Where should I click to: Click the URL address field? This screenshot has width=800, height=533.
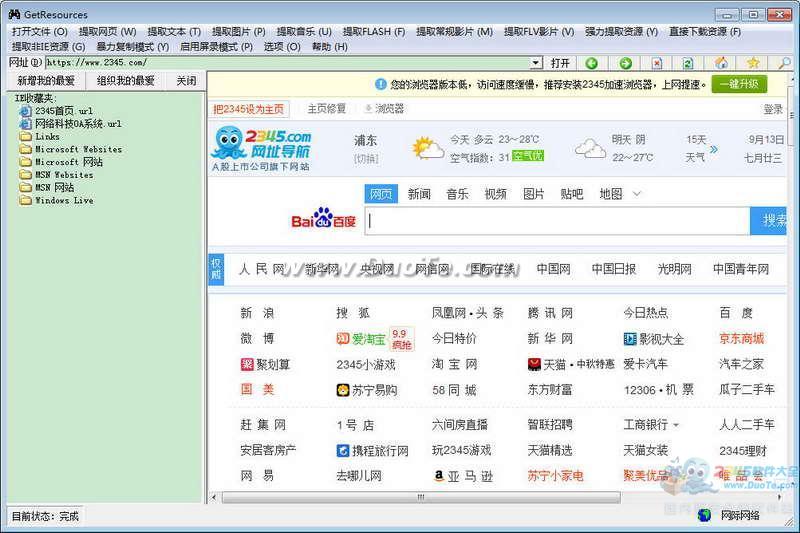[288, 63]
